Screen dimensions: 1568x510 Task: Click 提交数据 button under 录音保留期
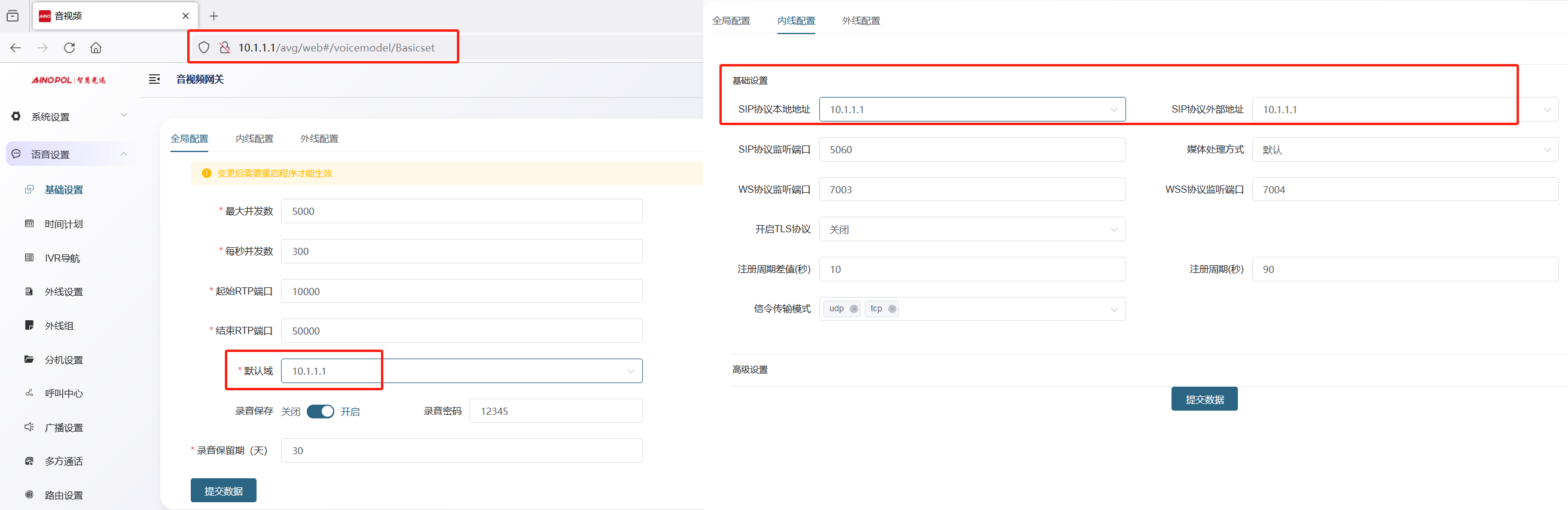[224, 490]
